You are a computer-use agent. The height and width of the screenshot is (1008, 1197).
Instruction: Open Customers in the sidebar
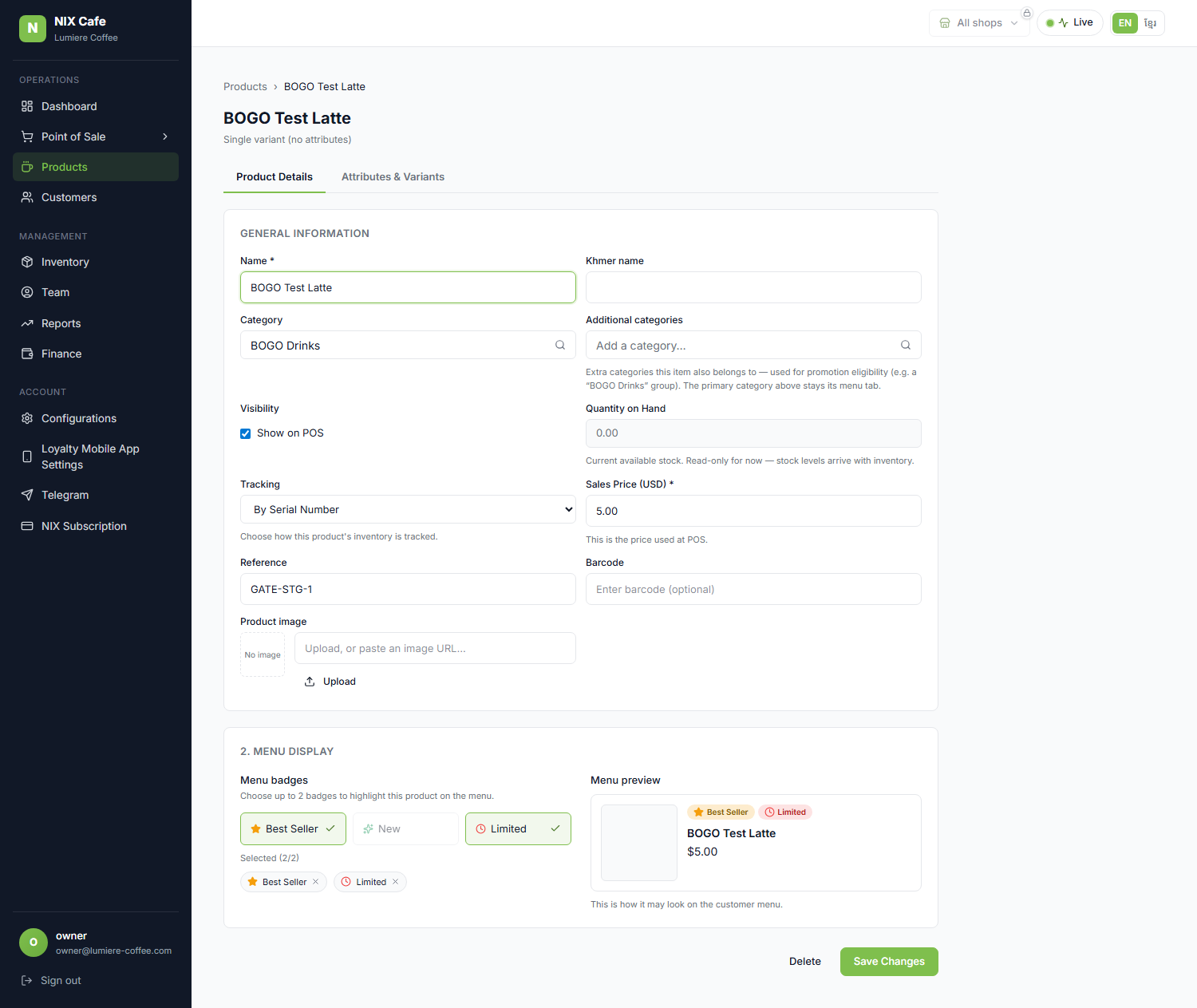[96, 197]
